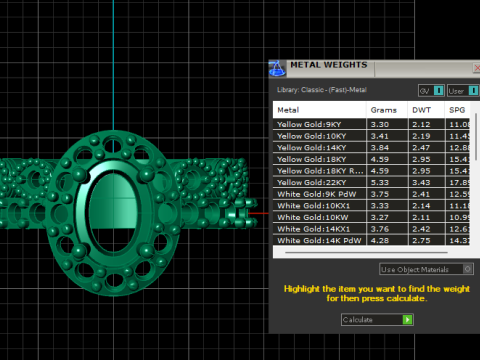Select the Yellow Gold:22KY row

point(371,182)
